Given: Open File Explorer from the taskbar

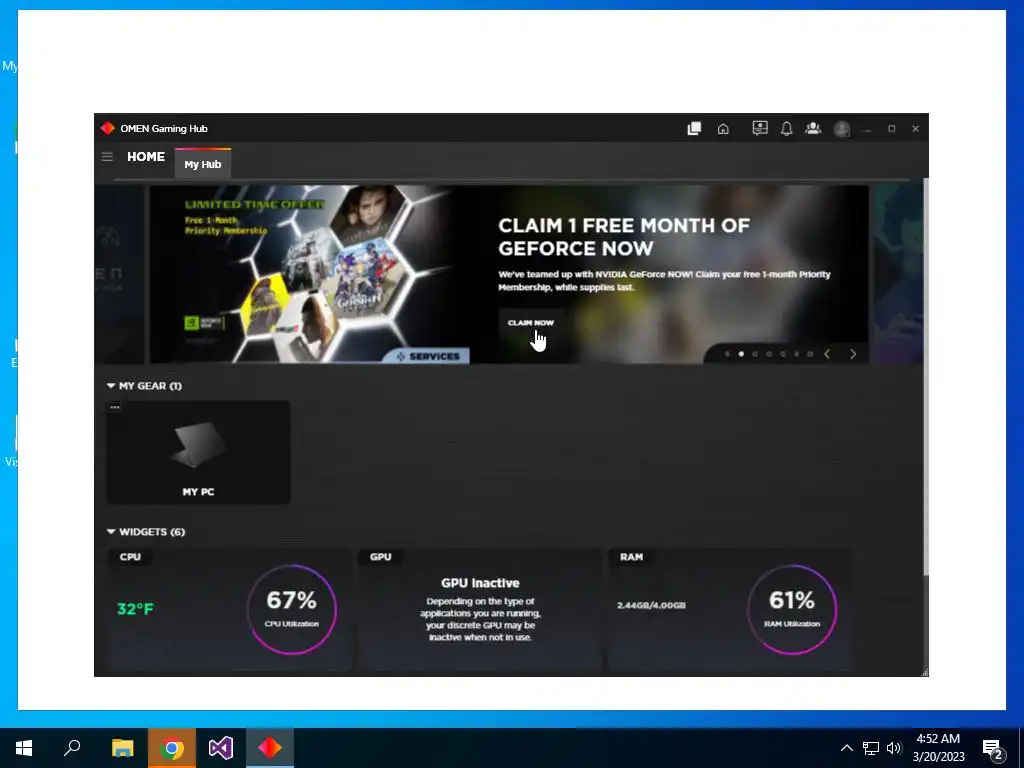Looking at the screenshot, I should click(122, 748).
